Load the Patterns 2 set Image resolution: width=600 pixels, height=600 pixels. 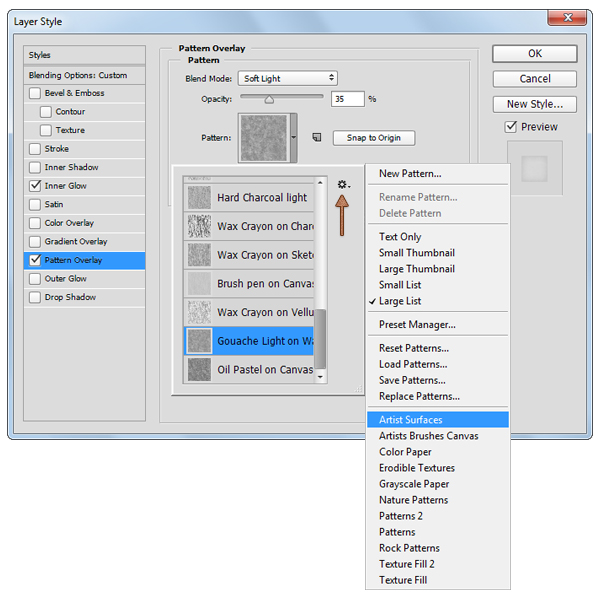[437, 516]
